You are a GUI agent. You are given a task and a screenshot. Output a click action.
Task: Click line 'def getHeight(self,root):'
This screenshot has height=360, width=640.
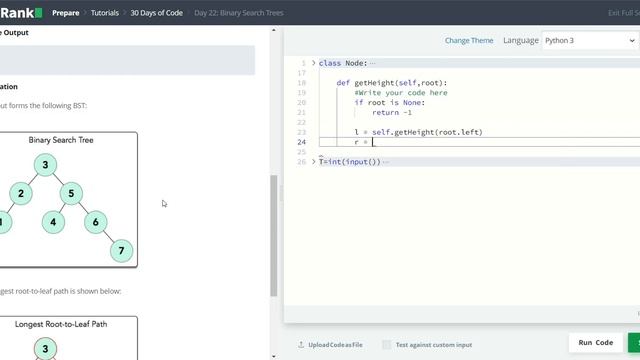(392, 83)
